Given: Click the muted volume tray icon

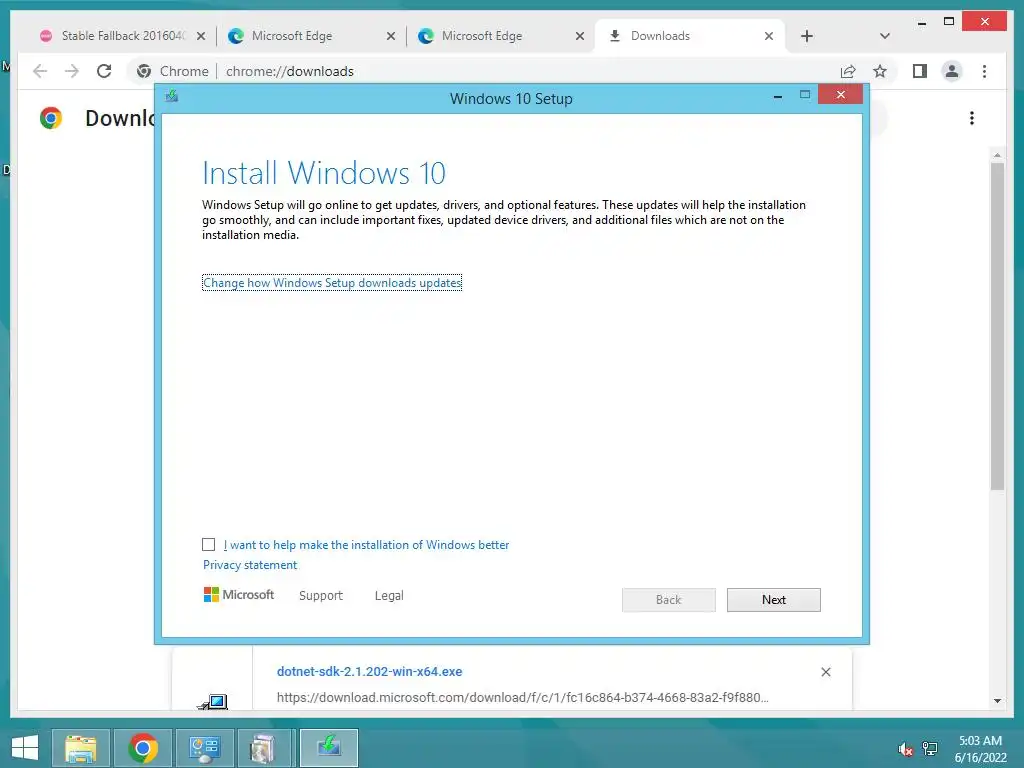Looking at the screenshot, I should tap(905, 749).
